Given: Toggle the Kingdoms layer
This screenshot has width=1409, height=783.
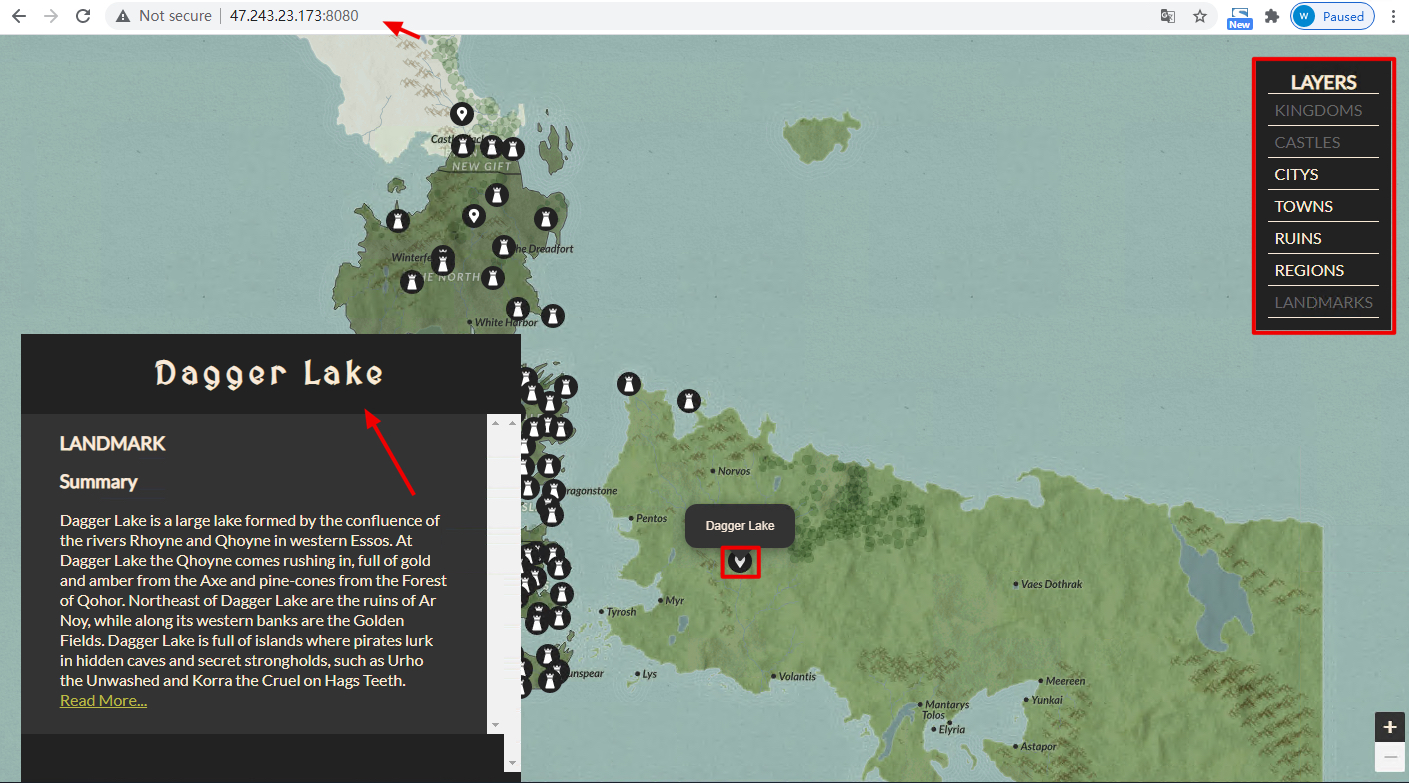Looking at the screenshot, I should 1323,110.
